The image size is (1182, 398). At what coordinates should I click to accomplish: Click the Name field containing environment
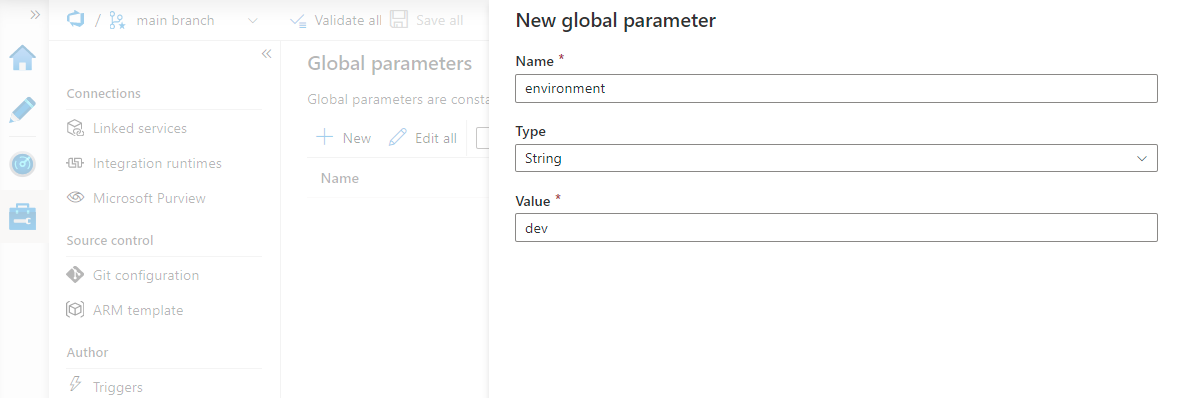(836, 88)
